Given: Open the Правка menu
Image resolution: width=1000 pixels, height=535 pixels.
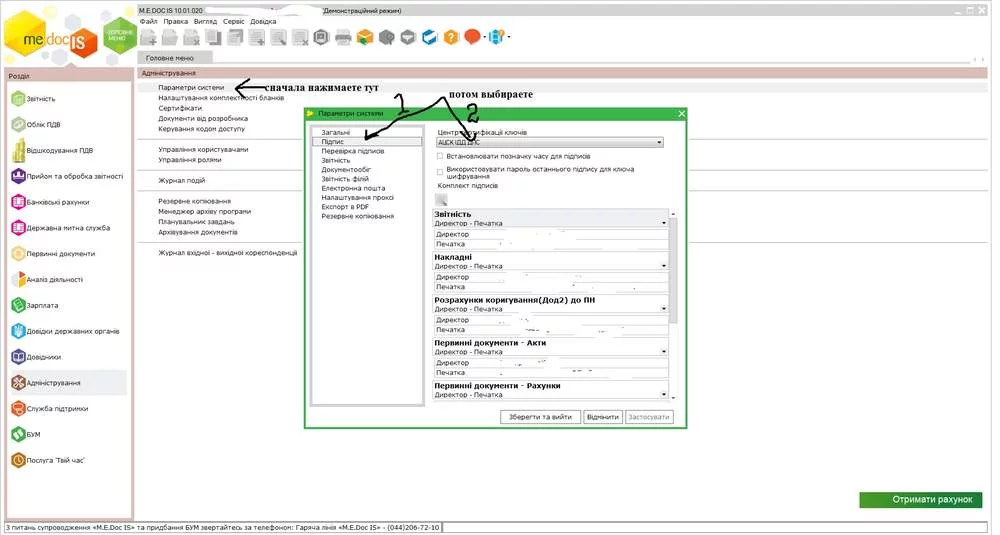Looking at the screenshot, I should (175, 21).
